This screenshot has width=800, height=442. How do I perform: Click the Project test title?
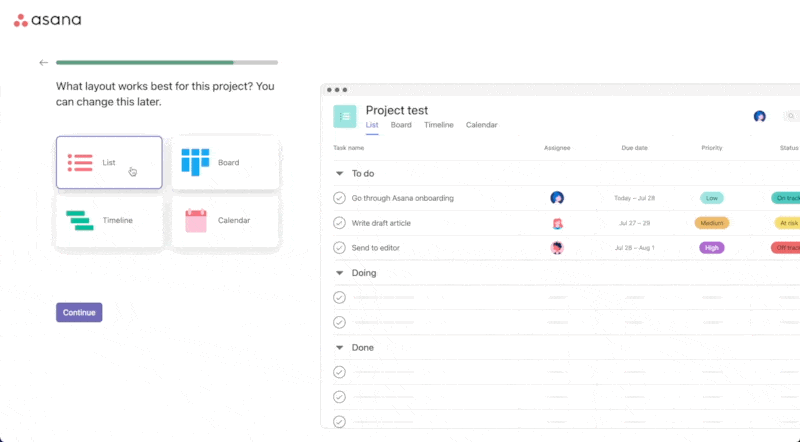397,110
